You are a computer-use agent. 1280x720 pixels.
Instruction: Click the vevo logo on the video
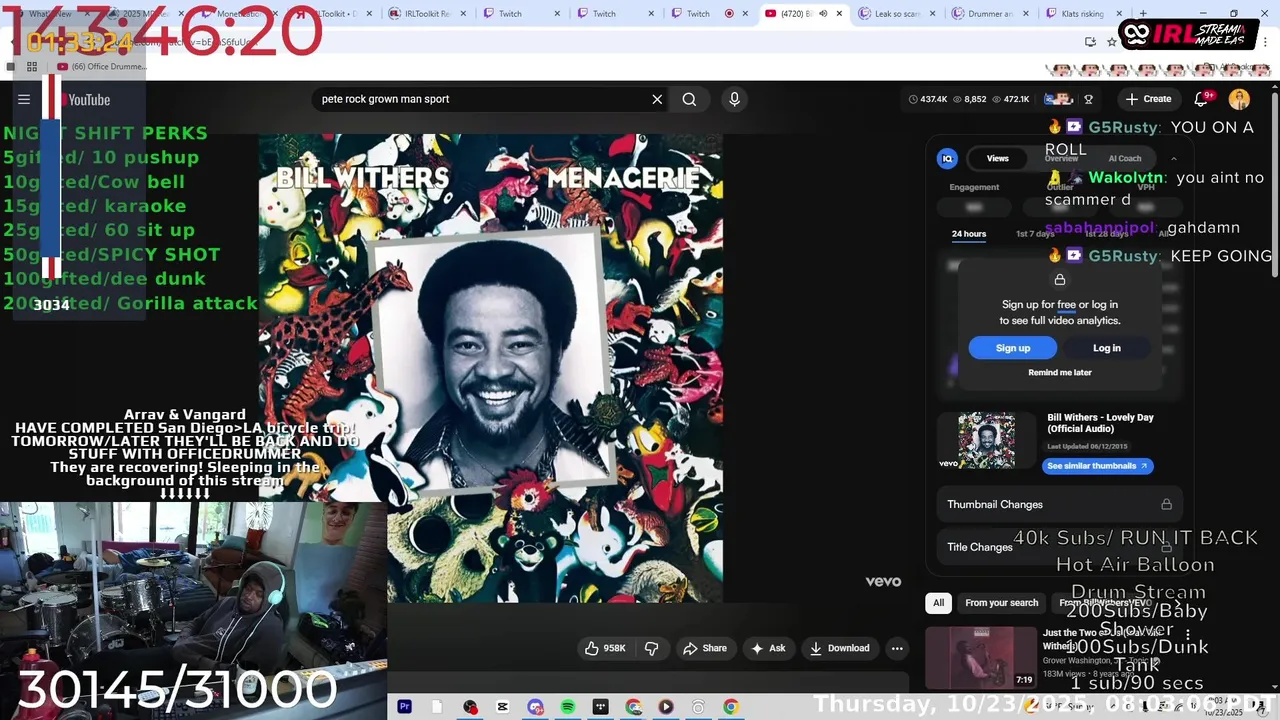point(883,581)
